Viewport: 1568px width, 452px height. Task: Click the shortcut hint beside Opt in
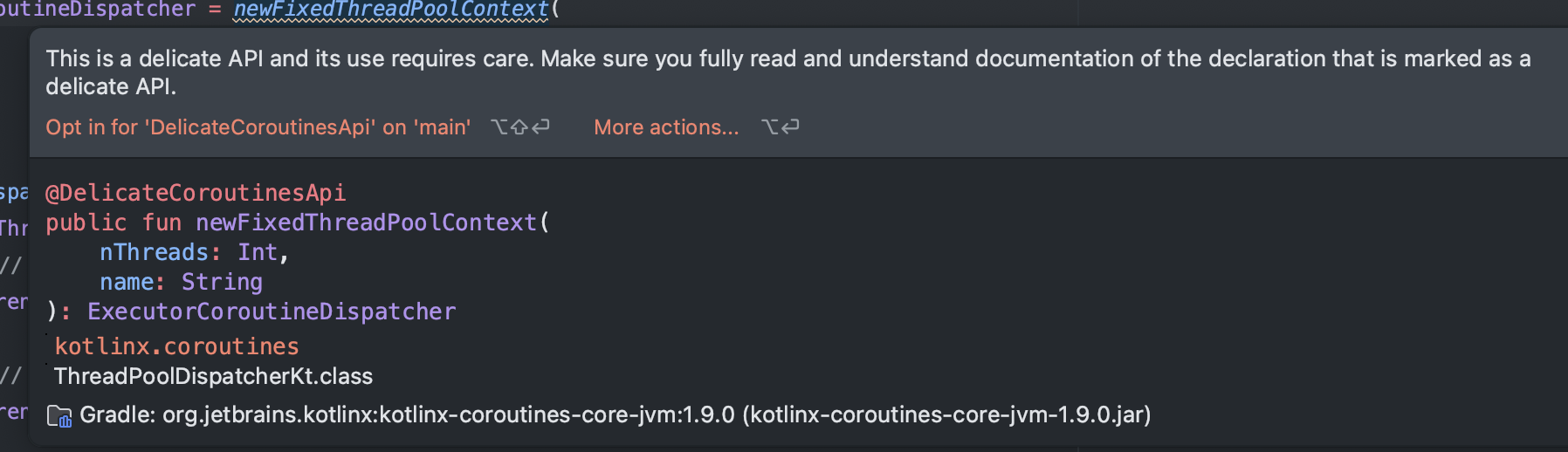[520, 127]
